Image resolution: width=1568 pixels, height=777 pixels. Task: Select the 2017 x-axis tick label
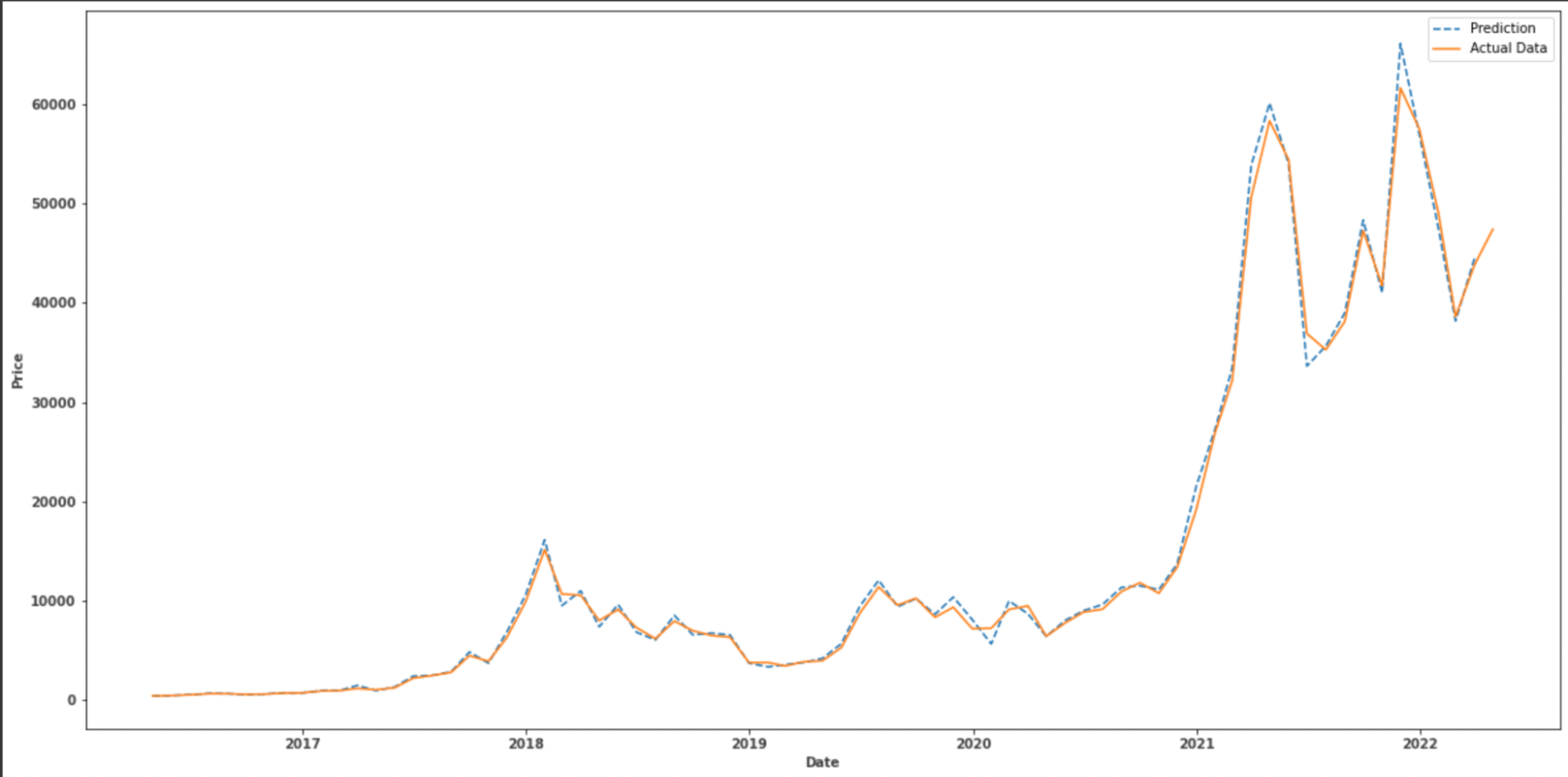[302, 743]
